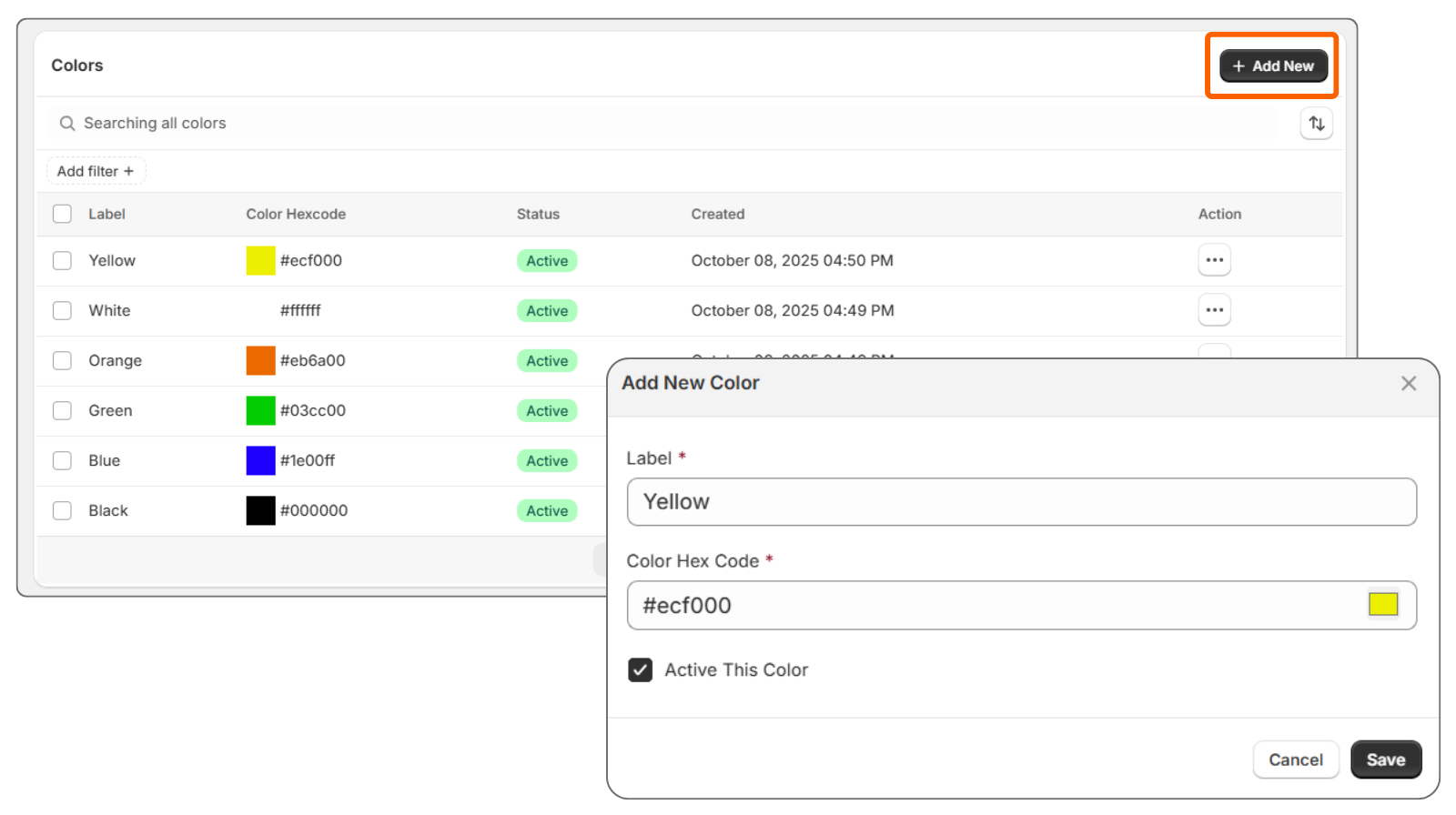Viewport: 1456px width, 815px height.
Task: Select the Yellow row checkbox
Action: tap(62, 261)
